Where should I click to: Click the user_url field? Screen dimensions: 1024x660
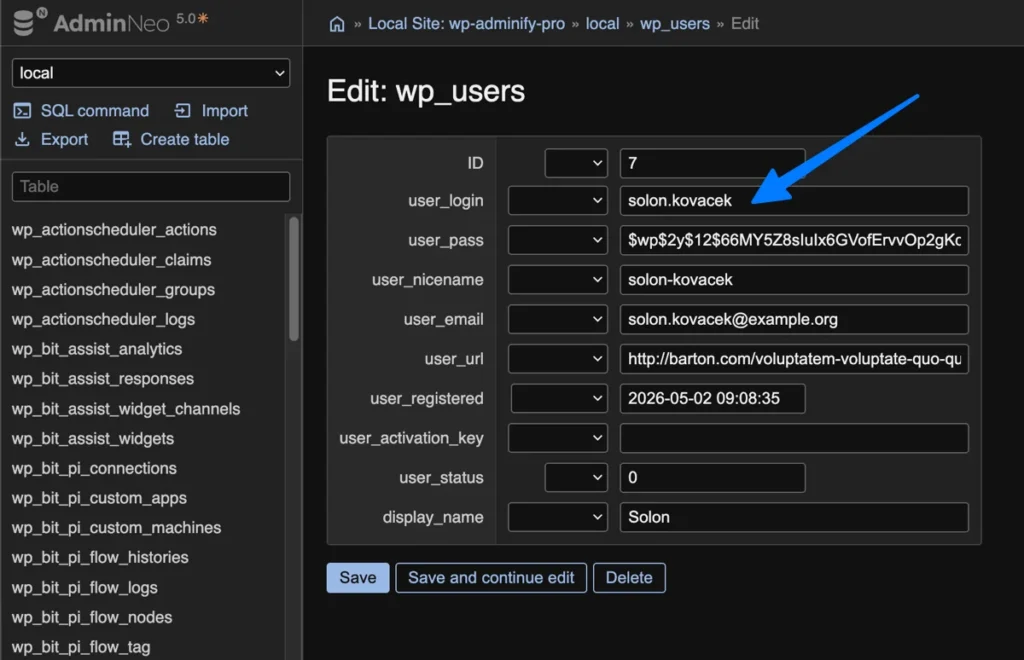coord(794,359)
